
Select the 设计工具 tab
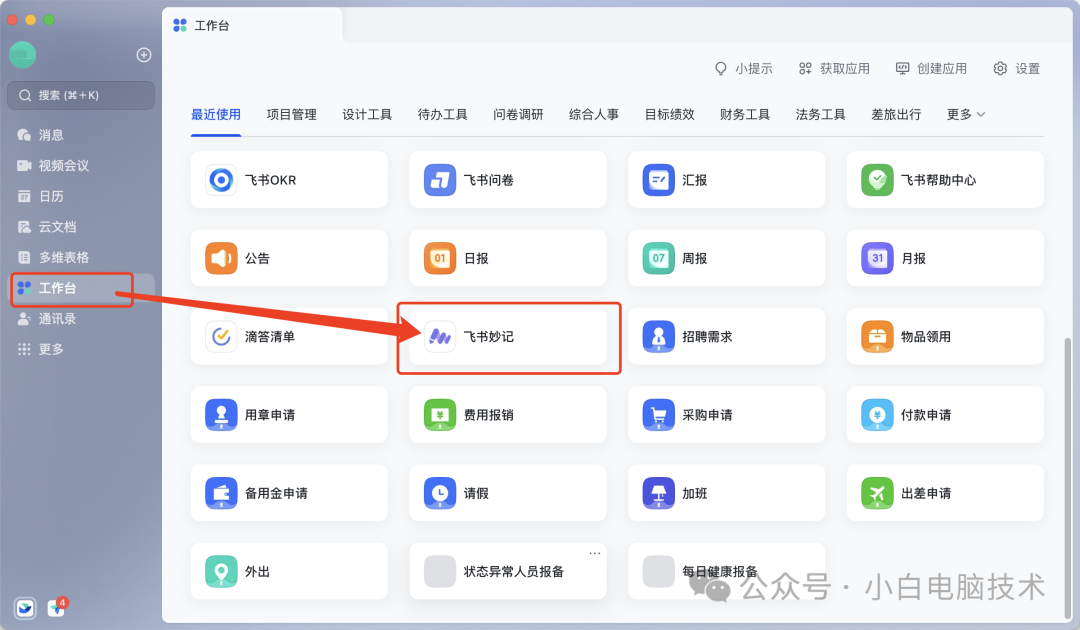click(367, 114)
